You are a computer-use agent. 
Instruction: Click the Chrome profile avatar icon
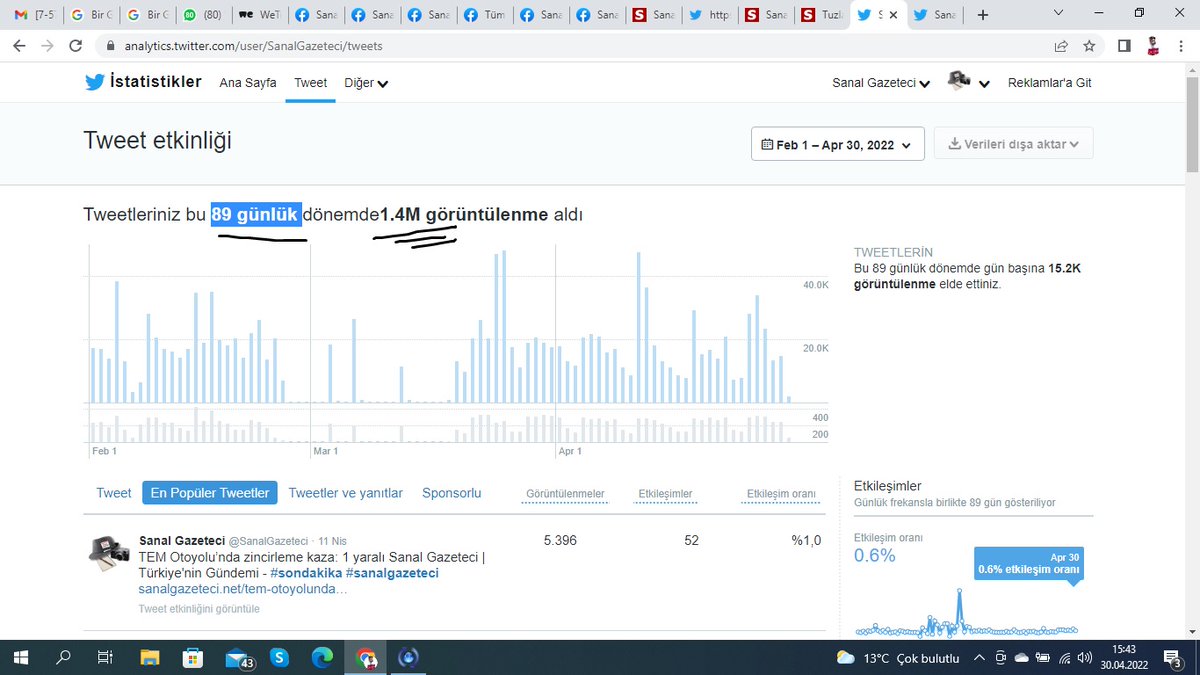point(1152,46)
